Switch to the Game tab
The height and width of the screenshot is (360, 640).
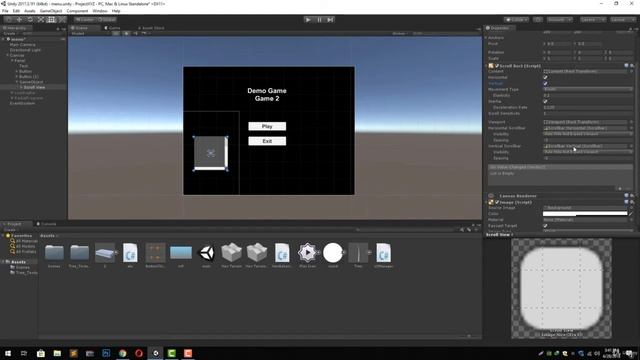[x=112, y=28]
